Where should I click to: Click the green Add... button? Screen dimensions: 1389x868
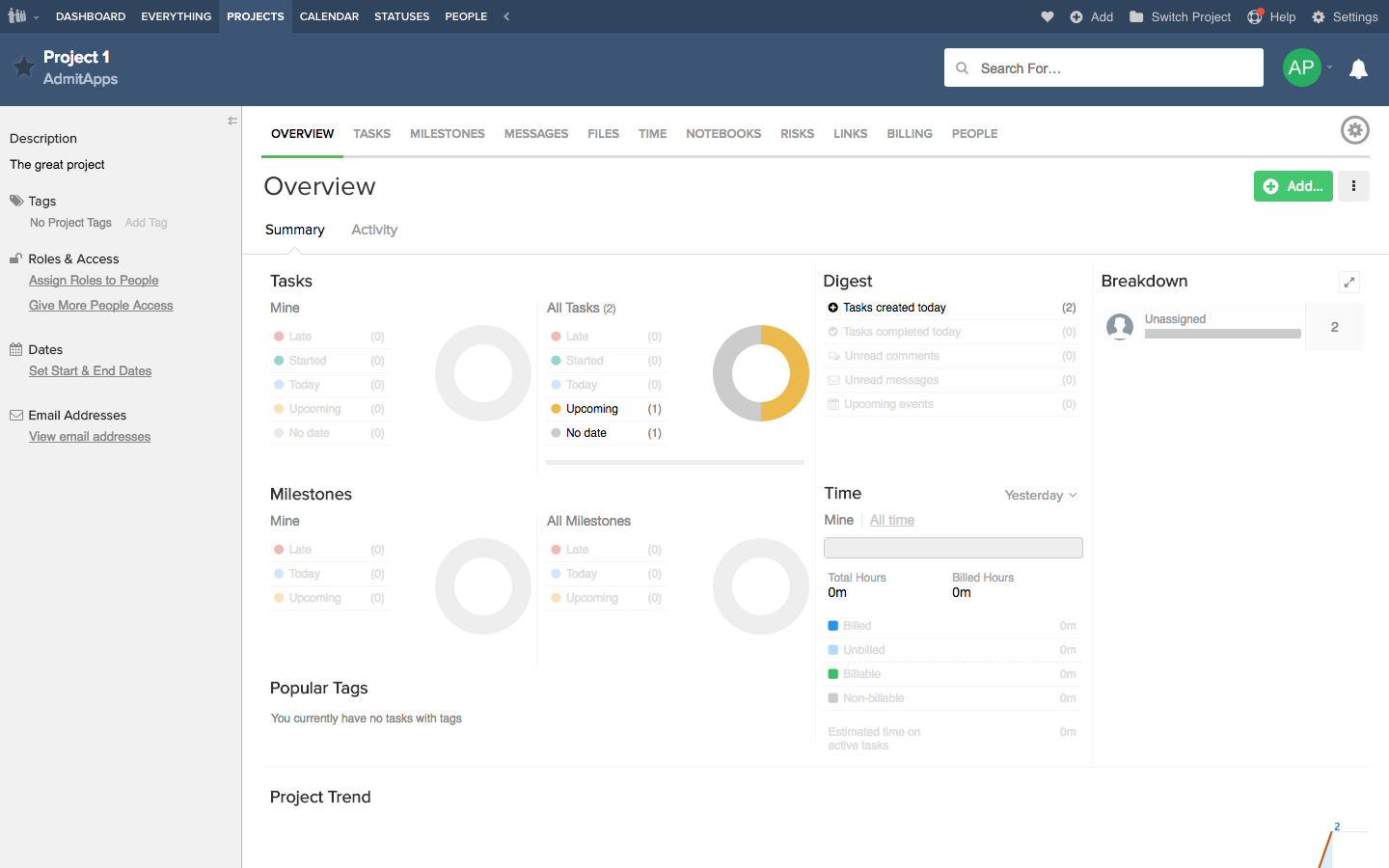coord(1293,186)
